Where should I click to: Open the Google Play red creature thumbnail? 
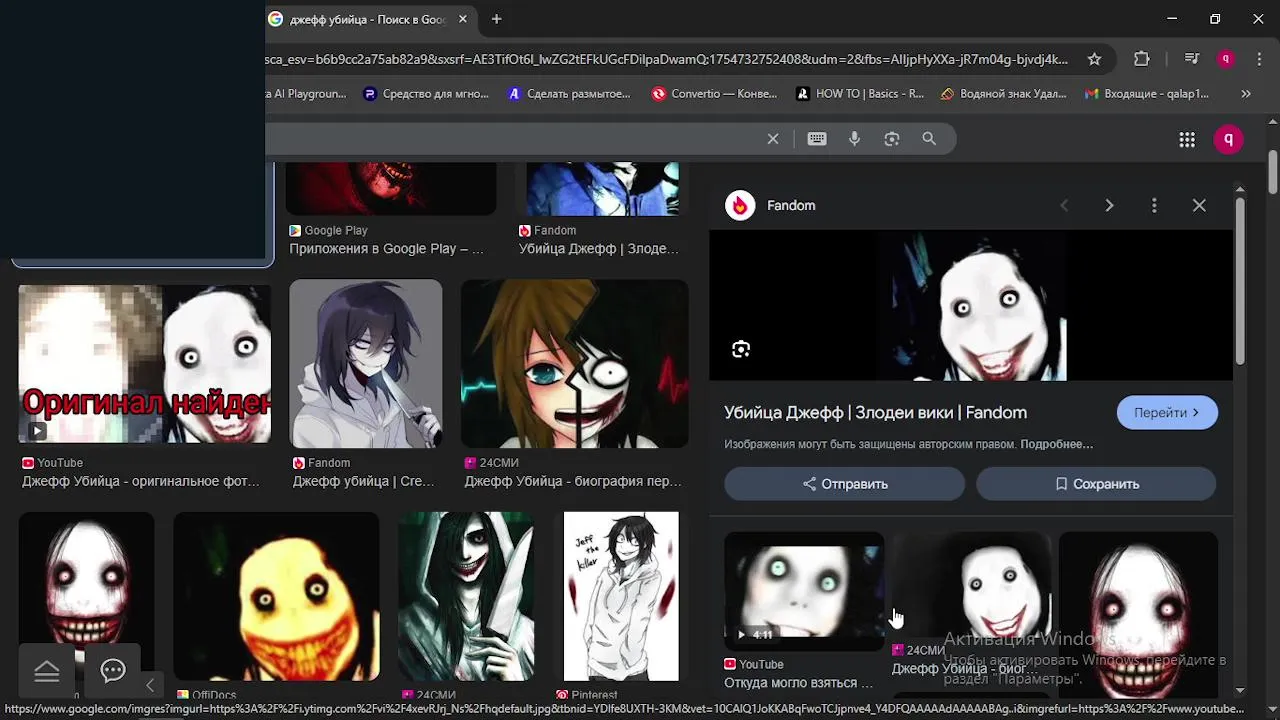click(x=391, y=188)
